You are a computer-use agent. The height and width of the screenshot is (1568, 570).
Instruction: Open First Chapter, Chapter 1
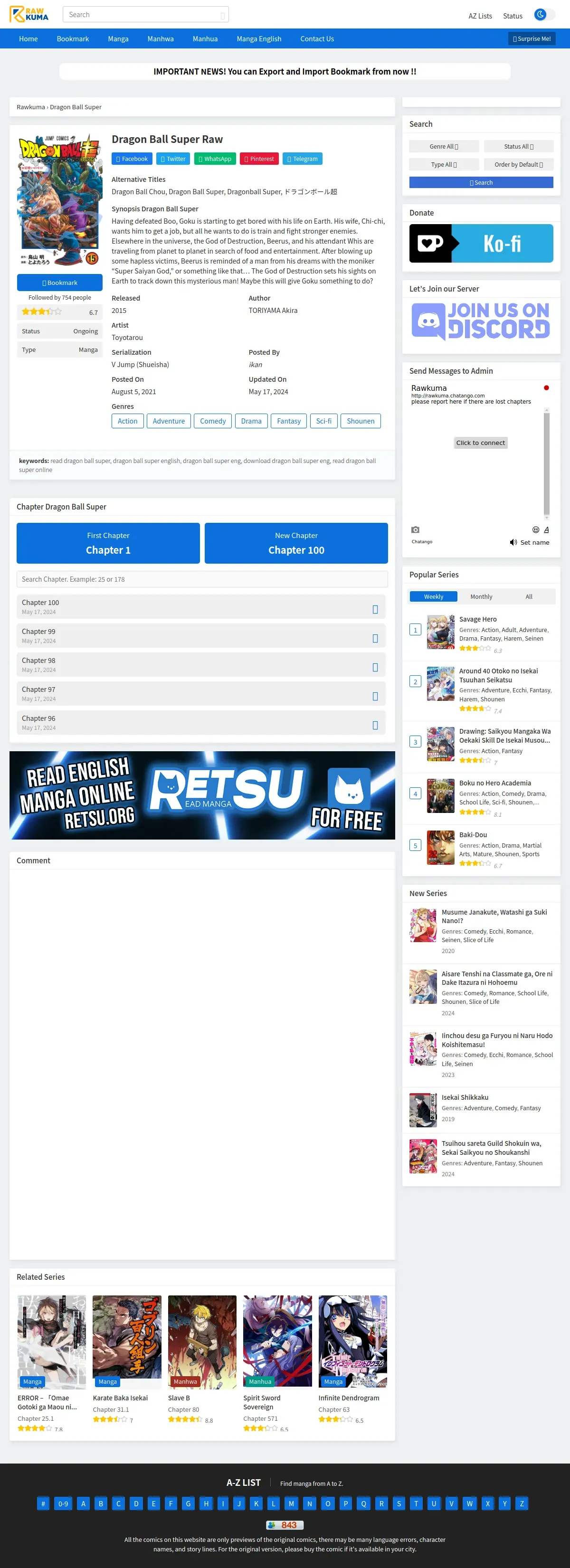tap(108, 543)
